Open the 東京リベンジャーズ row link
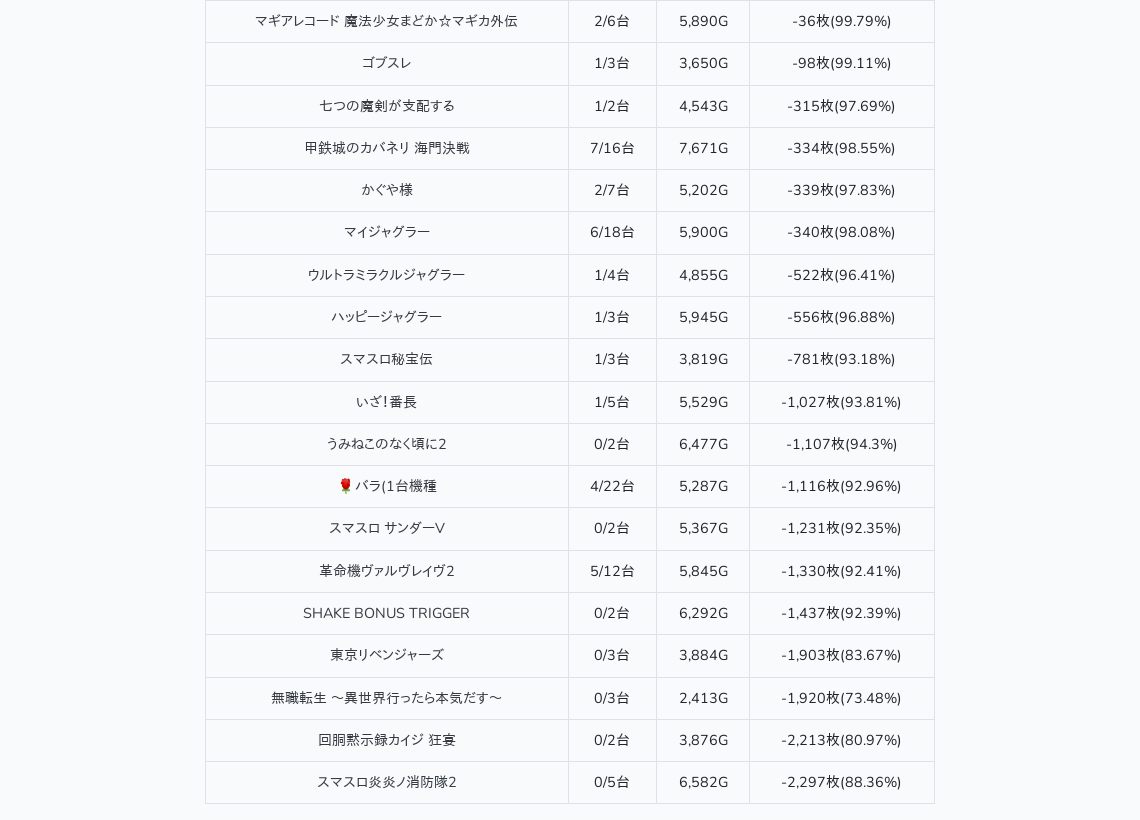Screen dimensions: 1140x820 tap(386, 655)
